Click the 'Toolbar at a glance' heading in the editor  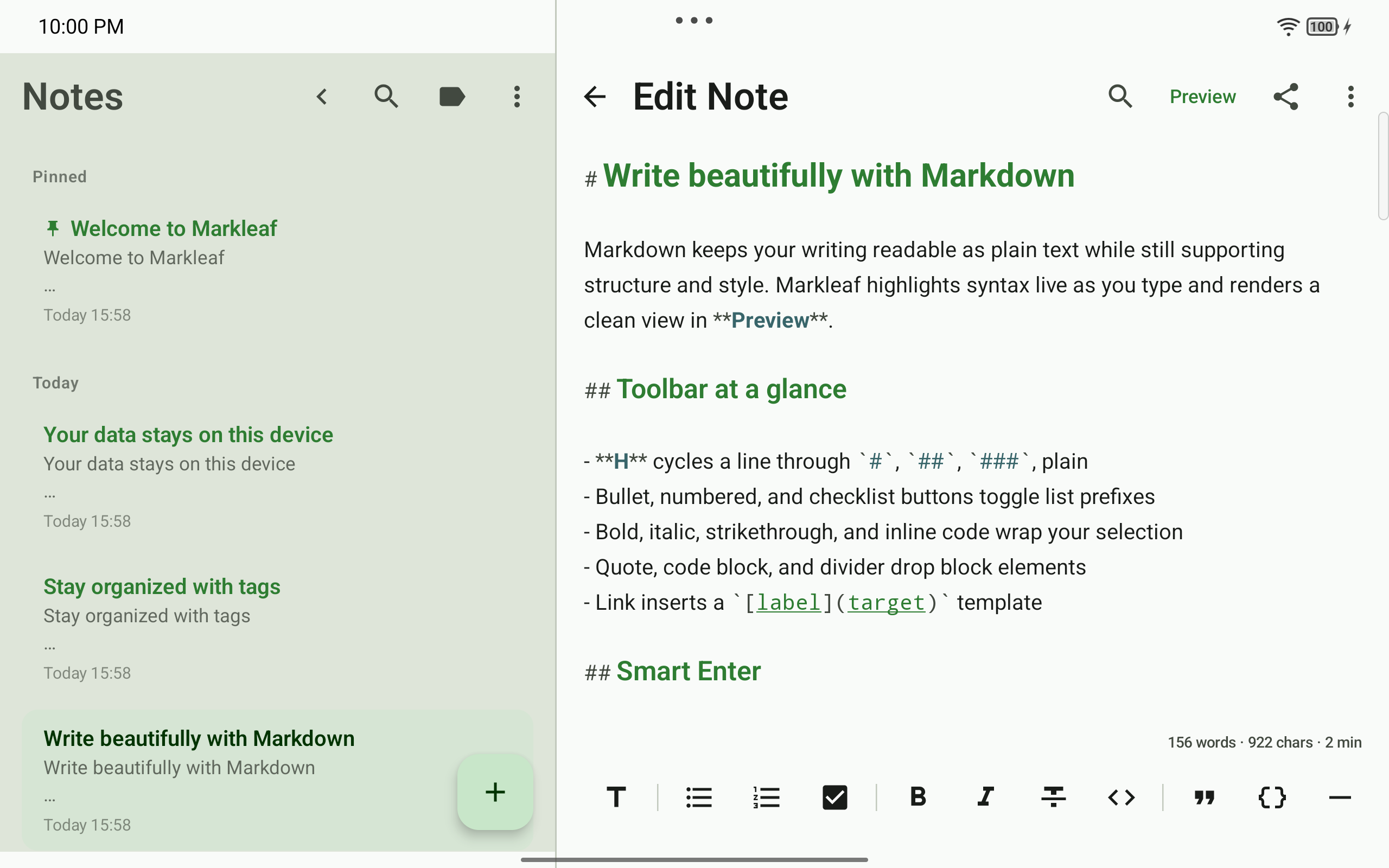coord(731,389)
